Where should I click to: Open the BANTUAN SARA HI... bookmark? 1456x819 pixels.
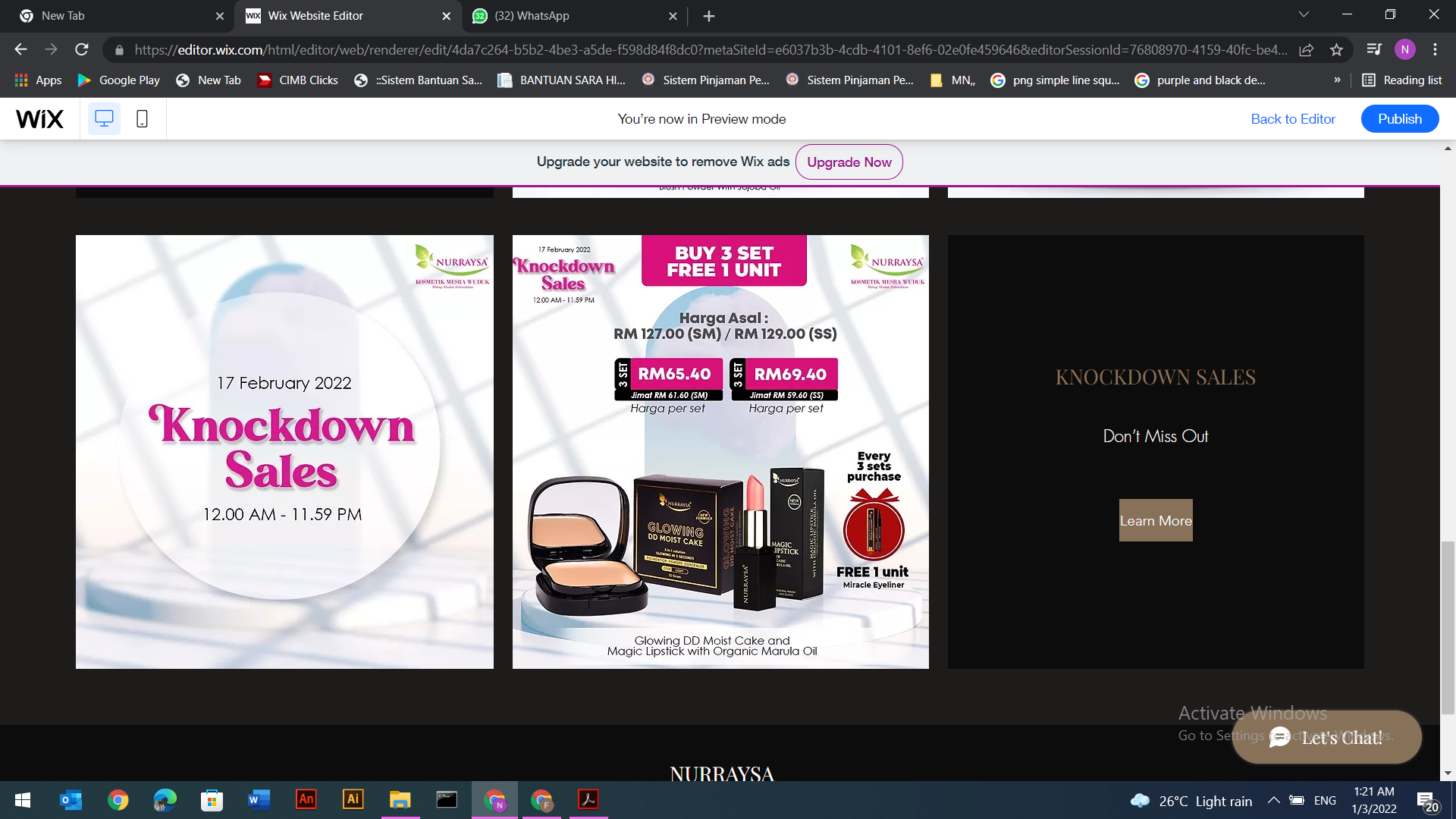(x=561, y=80)
